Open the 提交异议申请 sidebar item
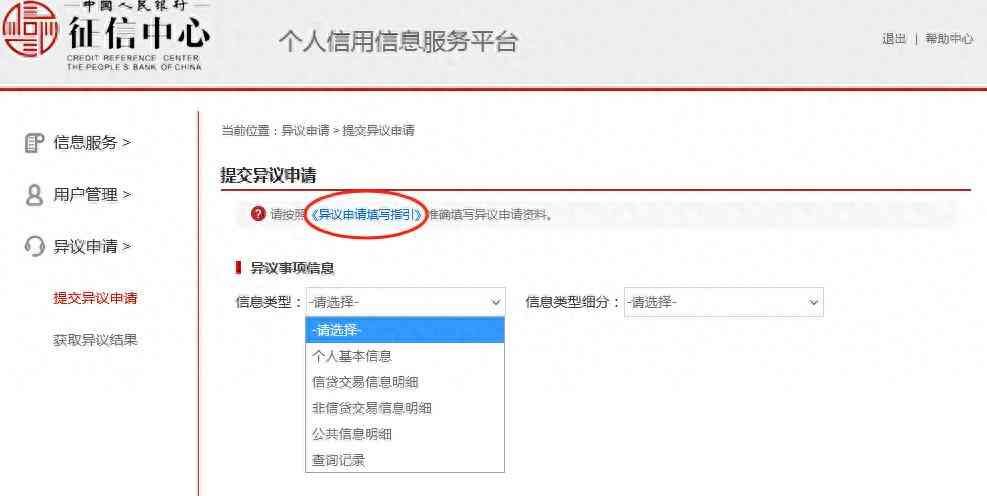987x496 pixels. pyautogui.click(x=95, y=298)
